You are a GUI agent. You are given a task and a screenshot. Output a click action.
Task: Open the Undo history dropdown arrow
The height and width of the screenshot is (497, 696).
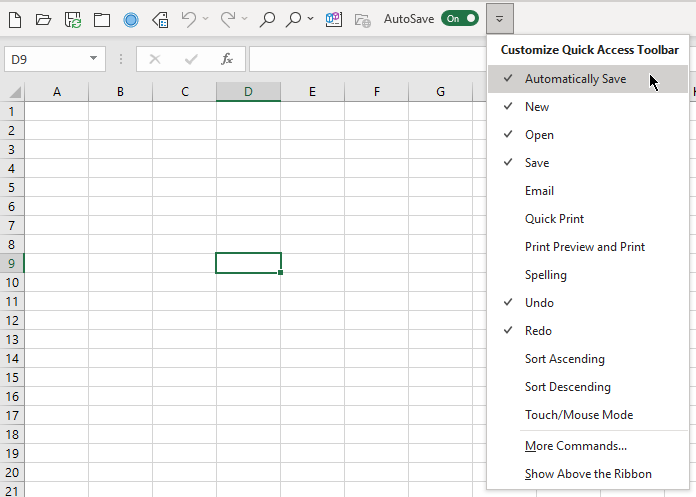(x=205, y=19)
